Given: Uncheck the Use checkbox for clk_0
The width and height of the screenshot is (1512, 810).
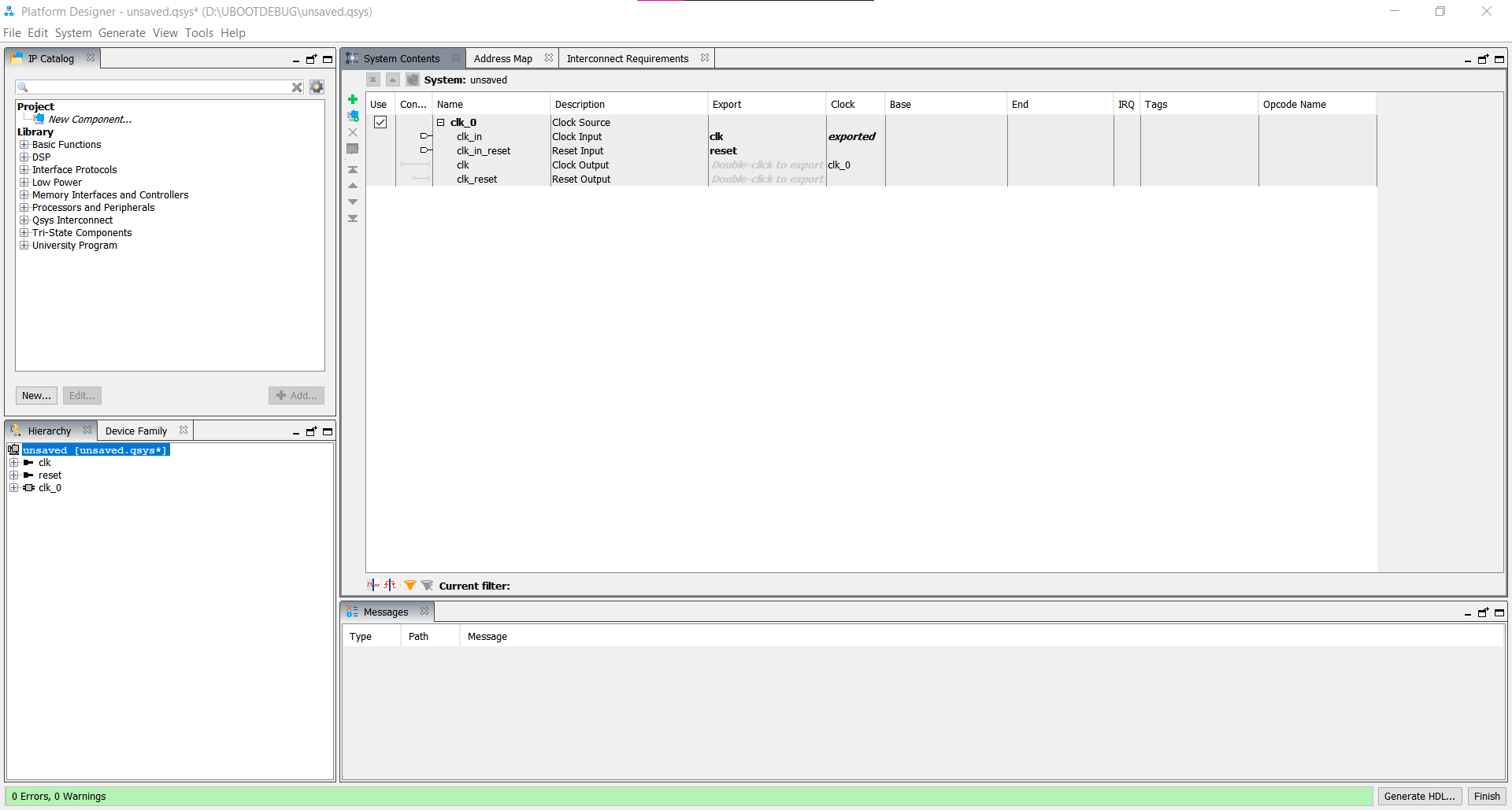Looking at the screenshot, I should coord(380,122).
